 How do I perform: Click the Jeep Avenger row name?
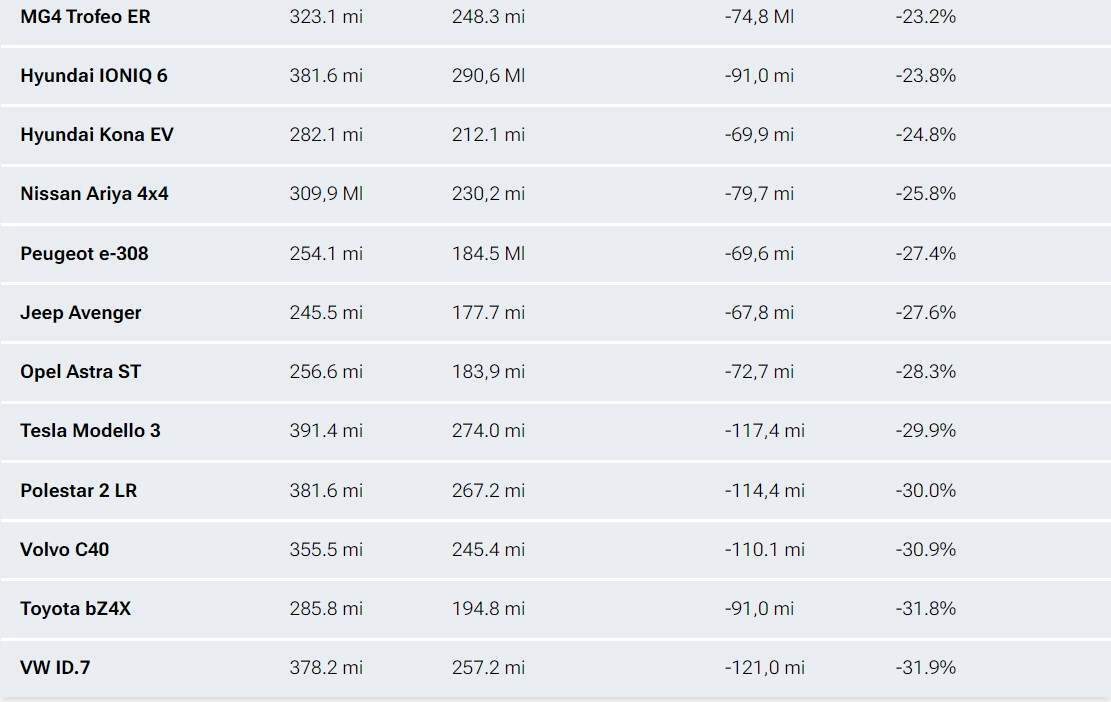(81, 312)
